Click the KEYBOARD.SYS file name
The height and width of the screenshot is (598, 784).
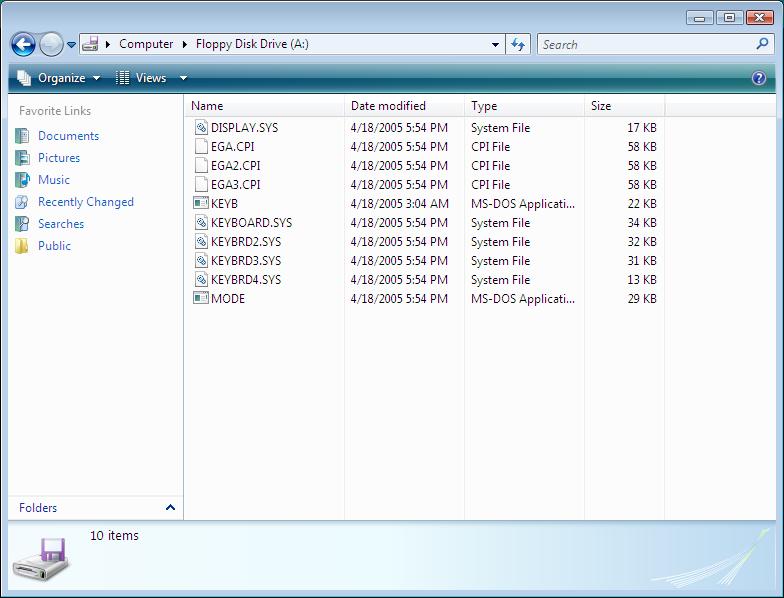pyautogui.click(x=252, y=223)
